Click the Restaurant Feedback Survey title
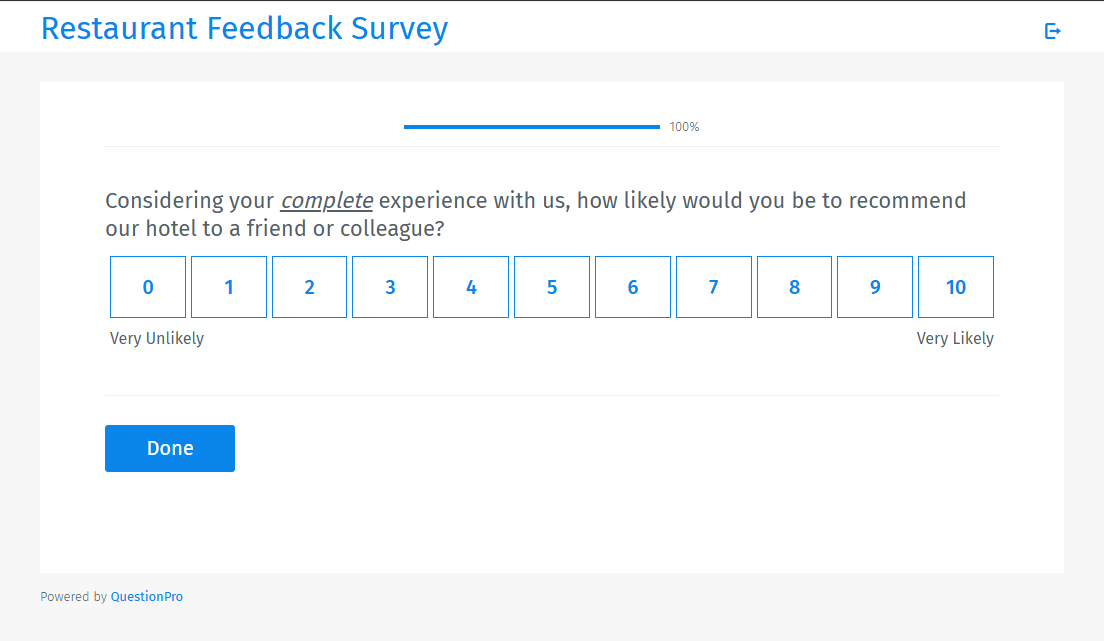Screen dimensions: 1104x641 click(x=243, y=29)
